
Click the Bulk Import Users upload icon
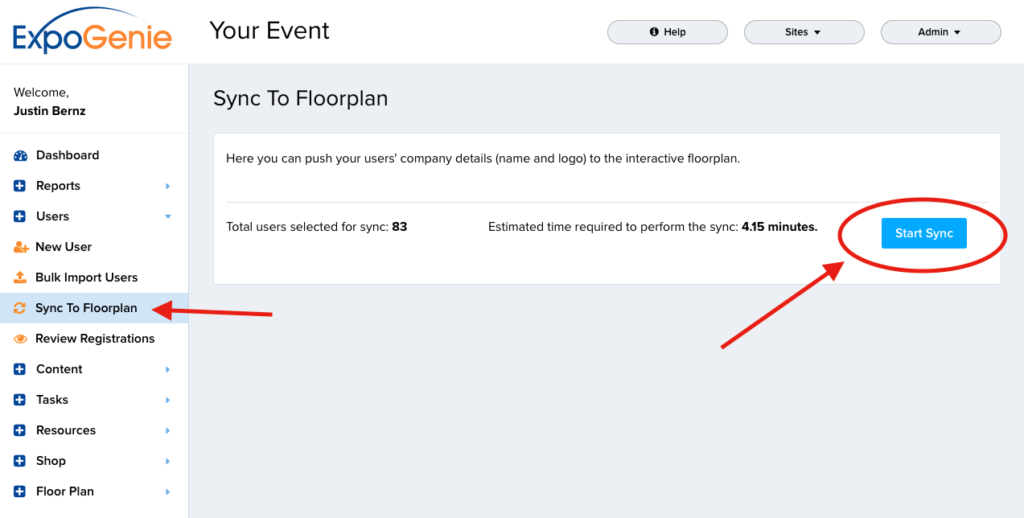click(x=20, y=278)
